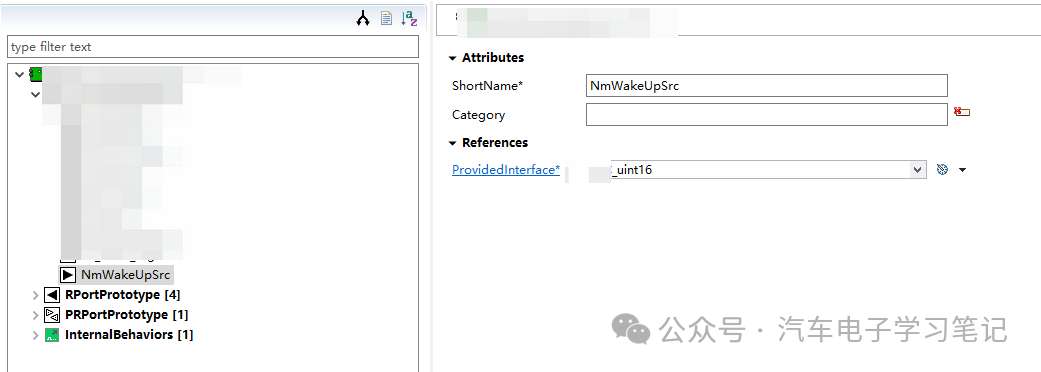Click into the type filter text field

[213, 46]
